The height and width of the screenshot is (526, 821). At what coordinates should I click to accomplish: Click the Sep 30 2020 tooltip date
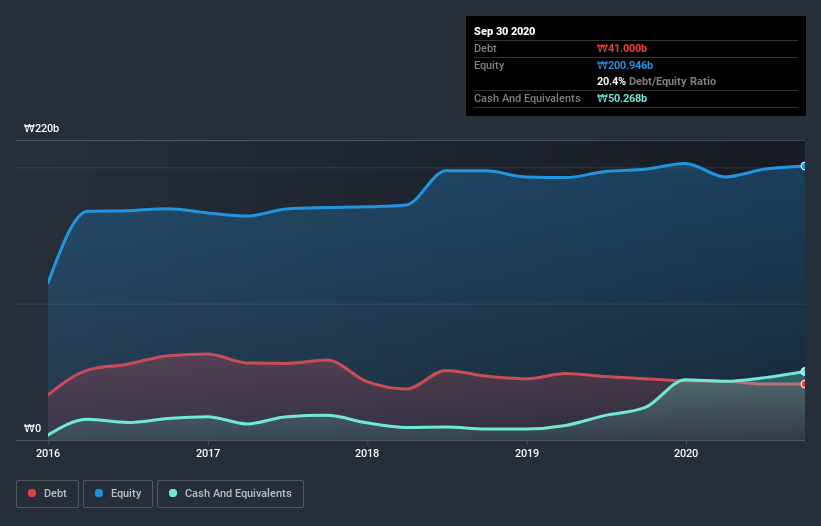[x=504, y=31]
